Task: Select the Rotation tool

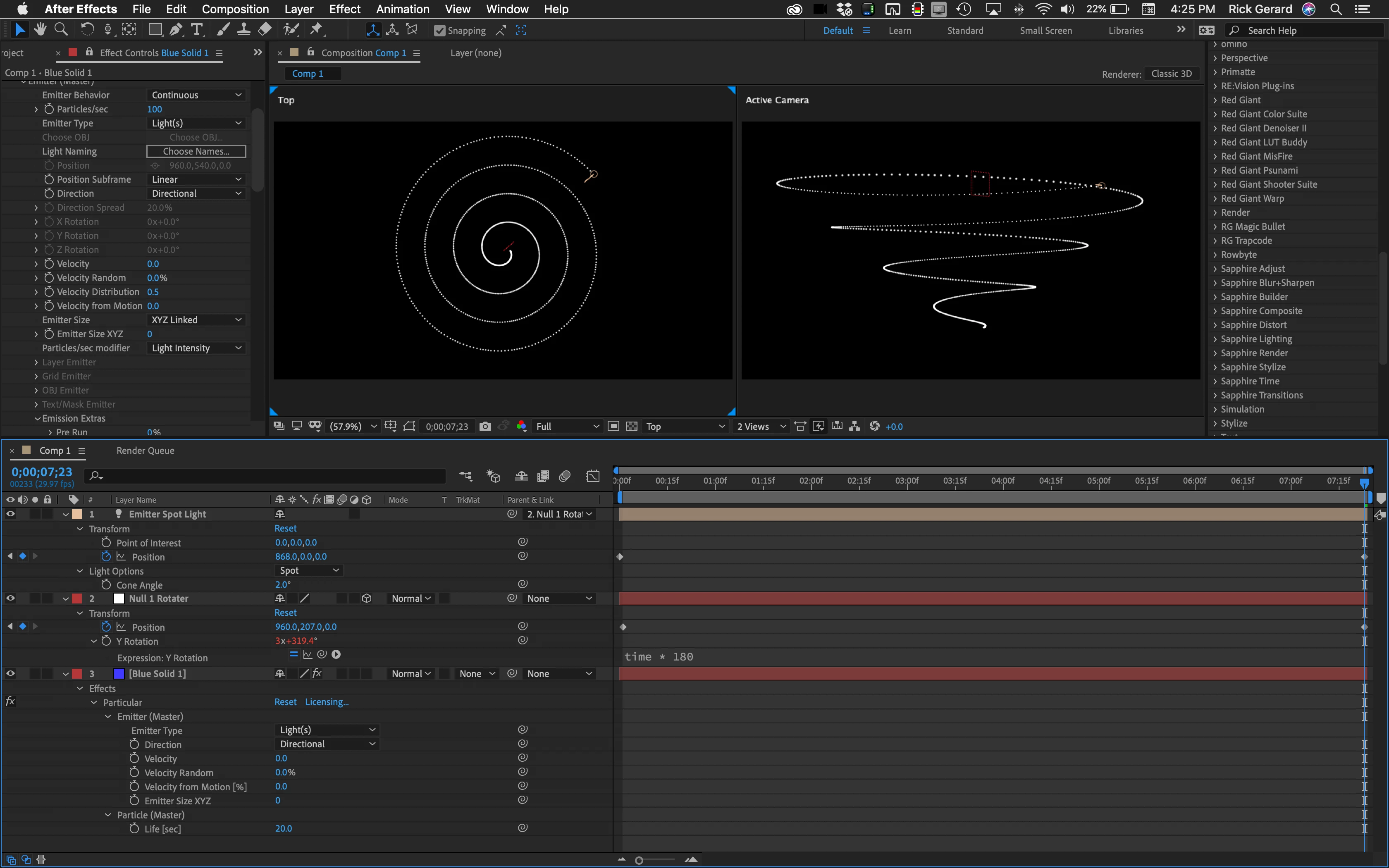Action: 87,30
